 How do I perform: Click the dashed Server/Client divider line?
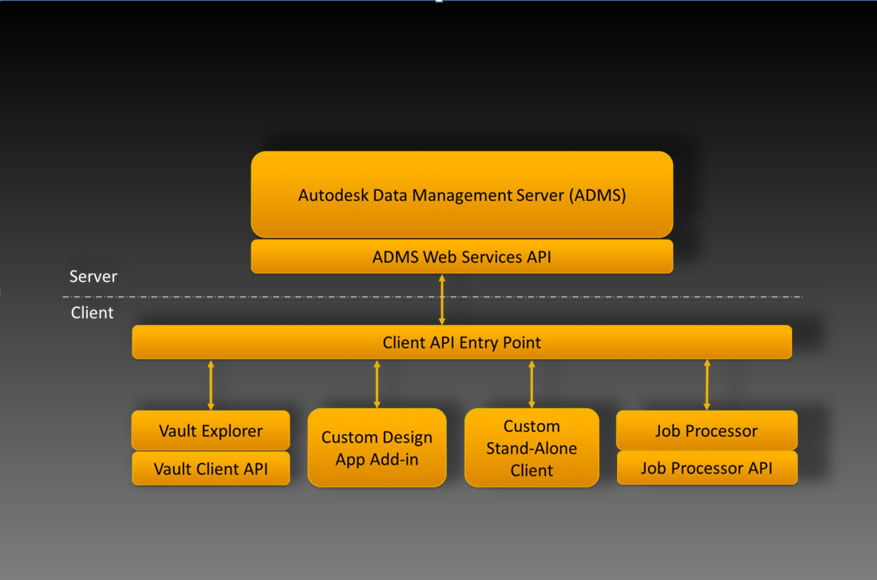point(432,296)
